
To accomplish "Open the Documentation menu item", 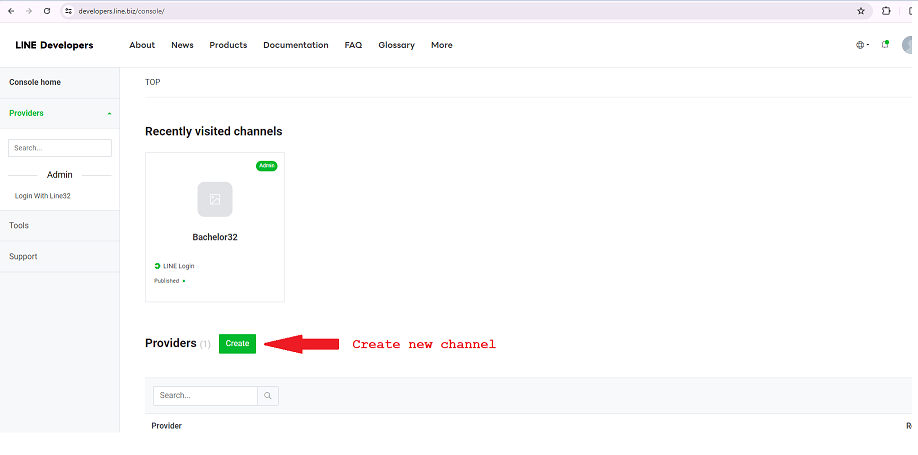I will click(295, 45).
